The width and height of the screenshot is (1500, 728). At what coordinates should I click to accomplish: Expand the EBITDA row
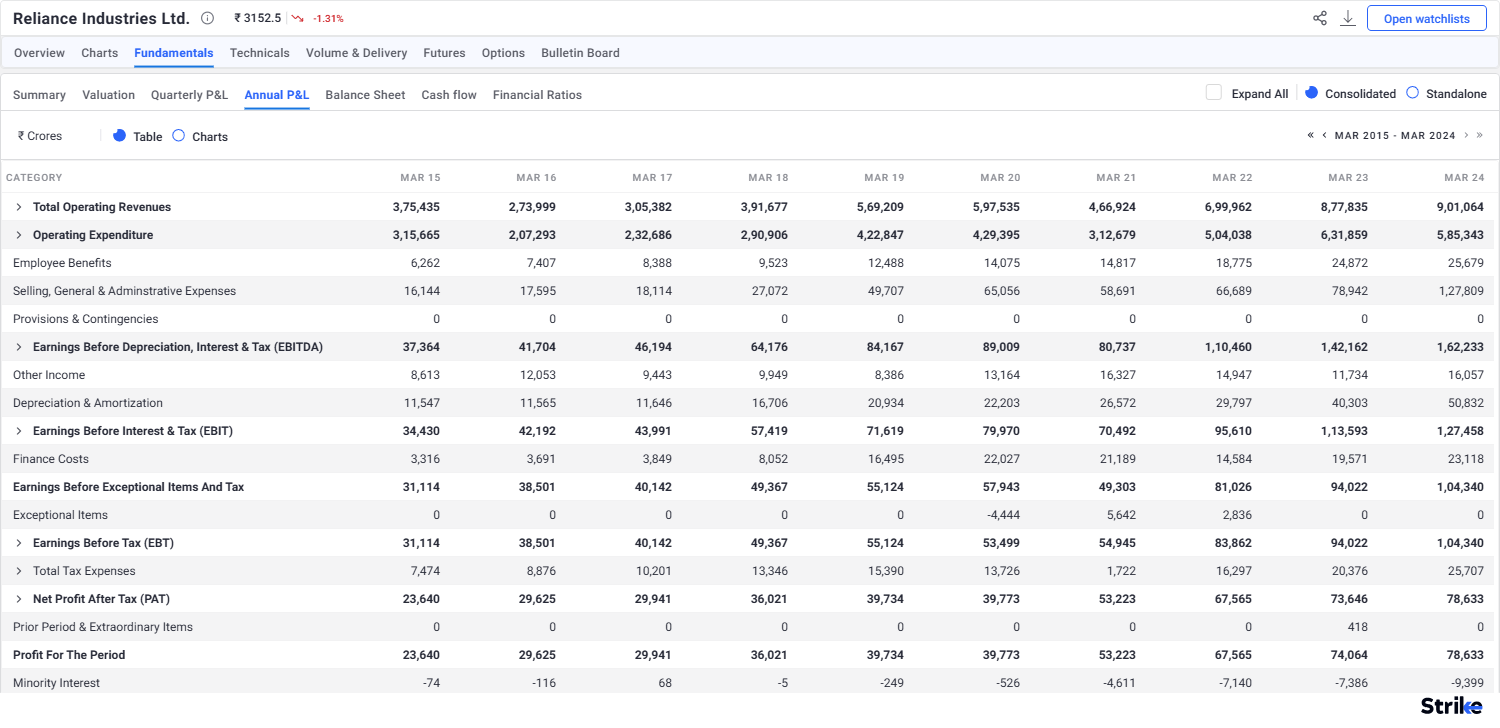pyautogui.click(x=18, y=347)
